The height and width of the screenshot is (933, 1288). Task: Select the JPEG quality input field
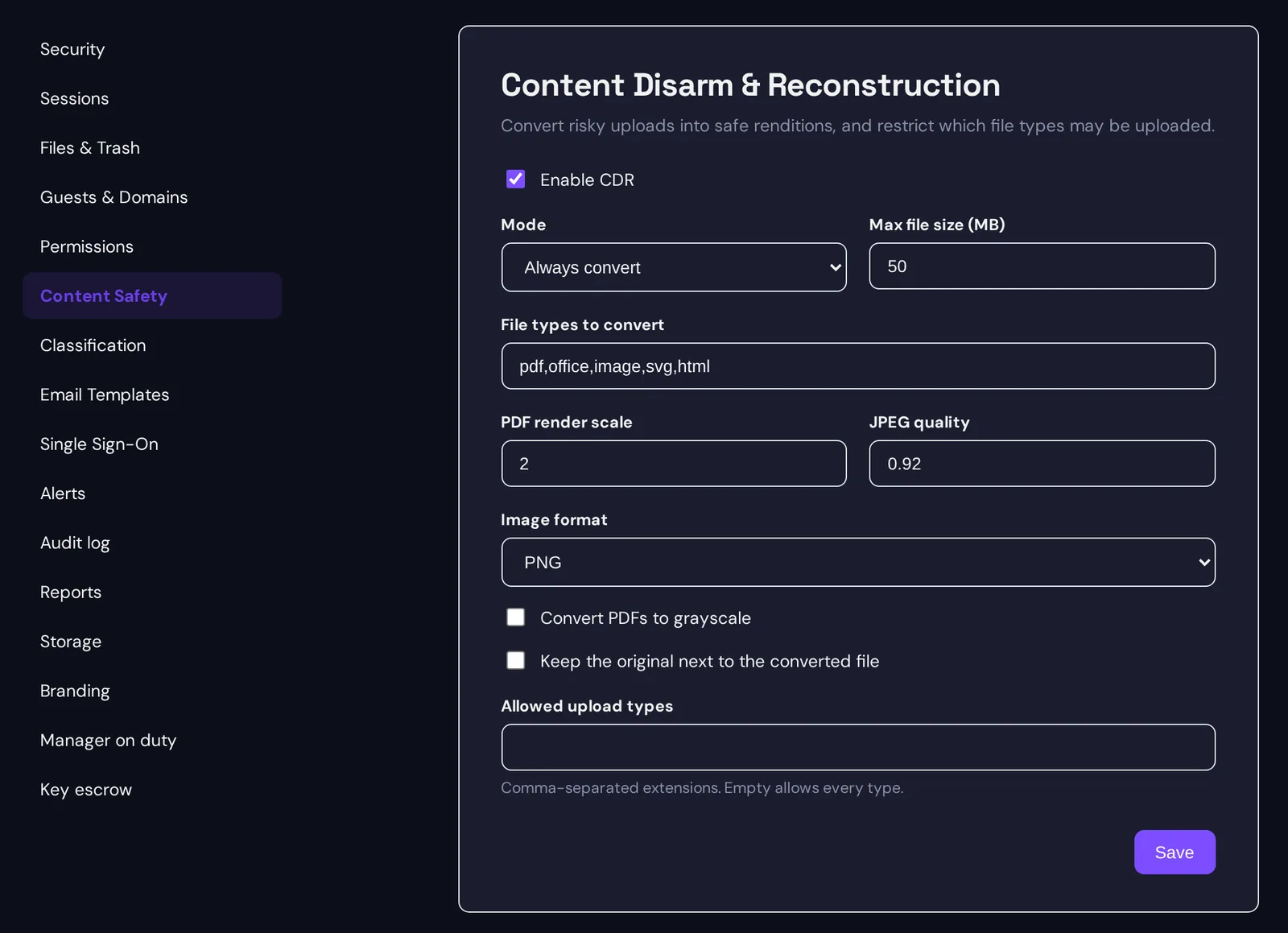(1042, 463)
